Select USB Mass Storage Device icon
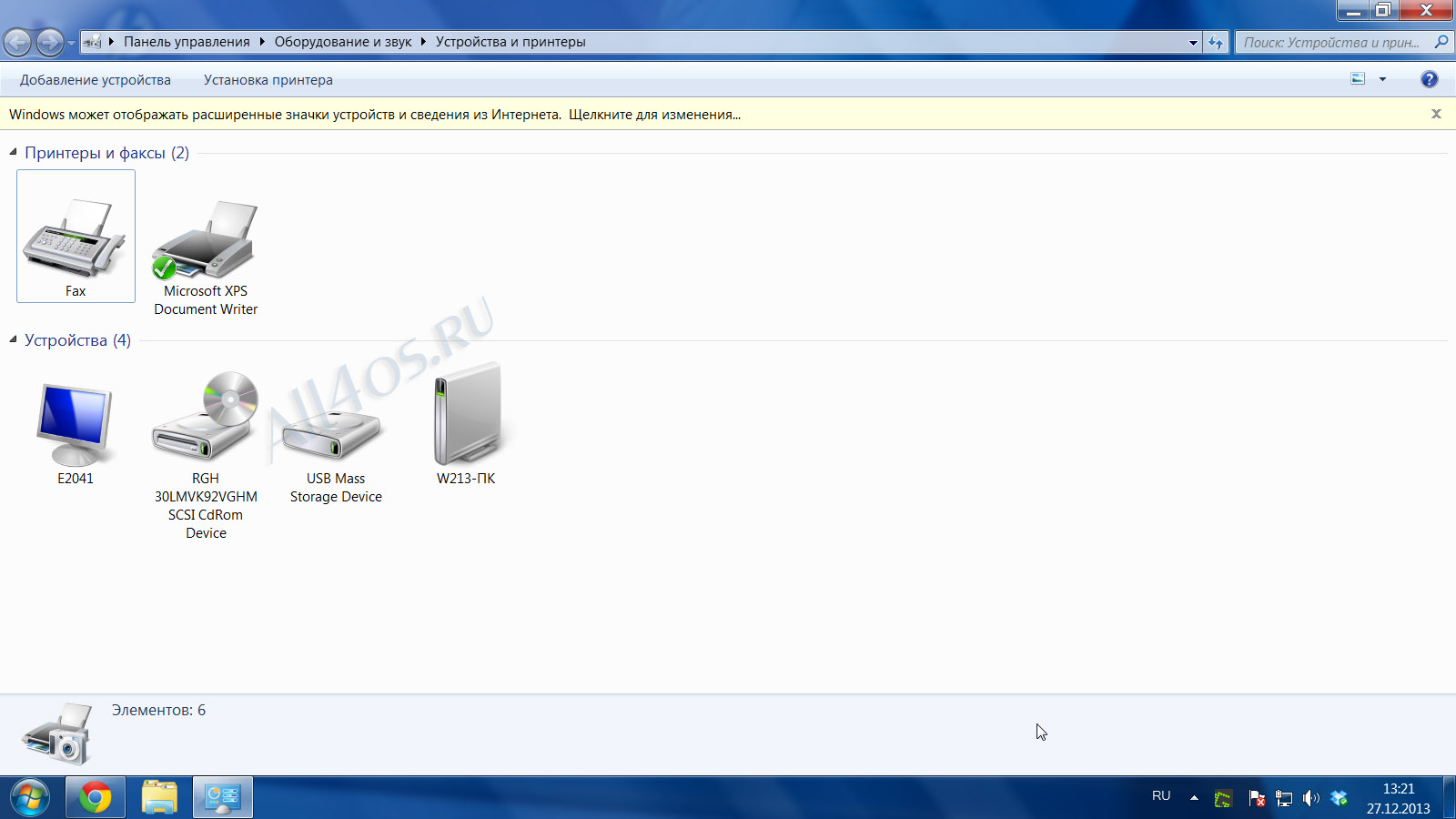1456x819 pixels. pos(336,455)
